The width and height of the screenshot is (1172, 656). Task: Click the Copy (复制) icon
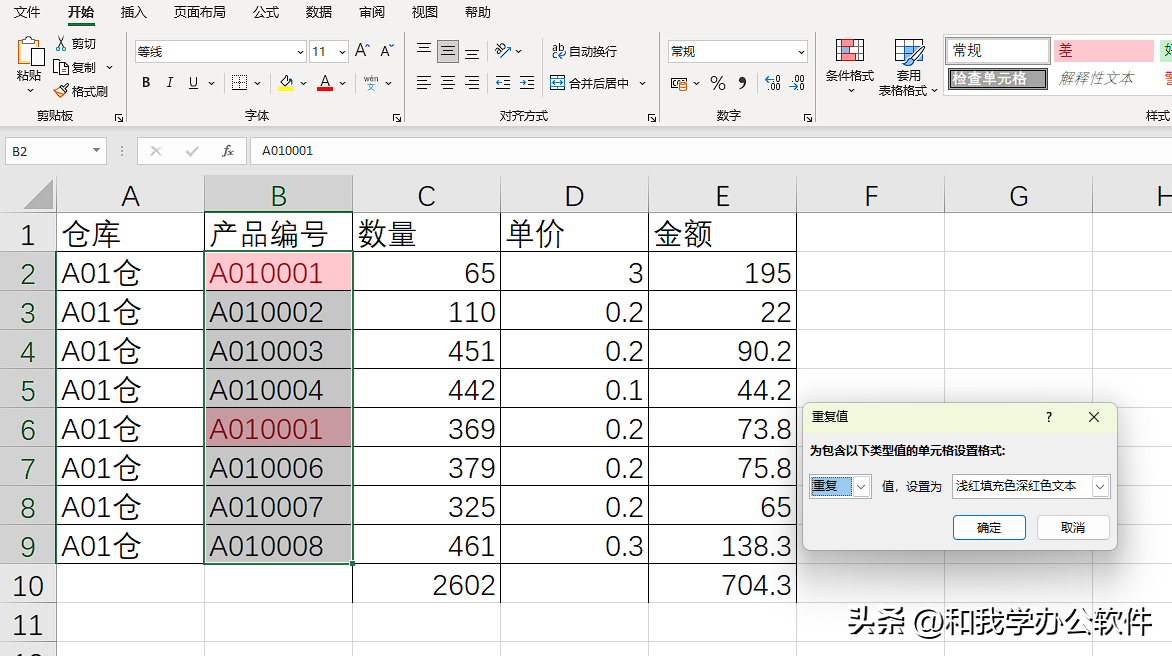pyautogui.click(x=61, y=67)
